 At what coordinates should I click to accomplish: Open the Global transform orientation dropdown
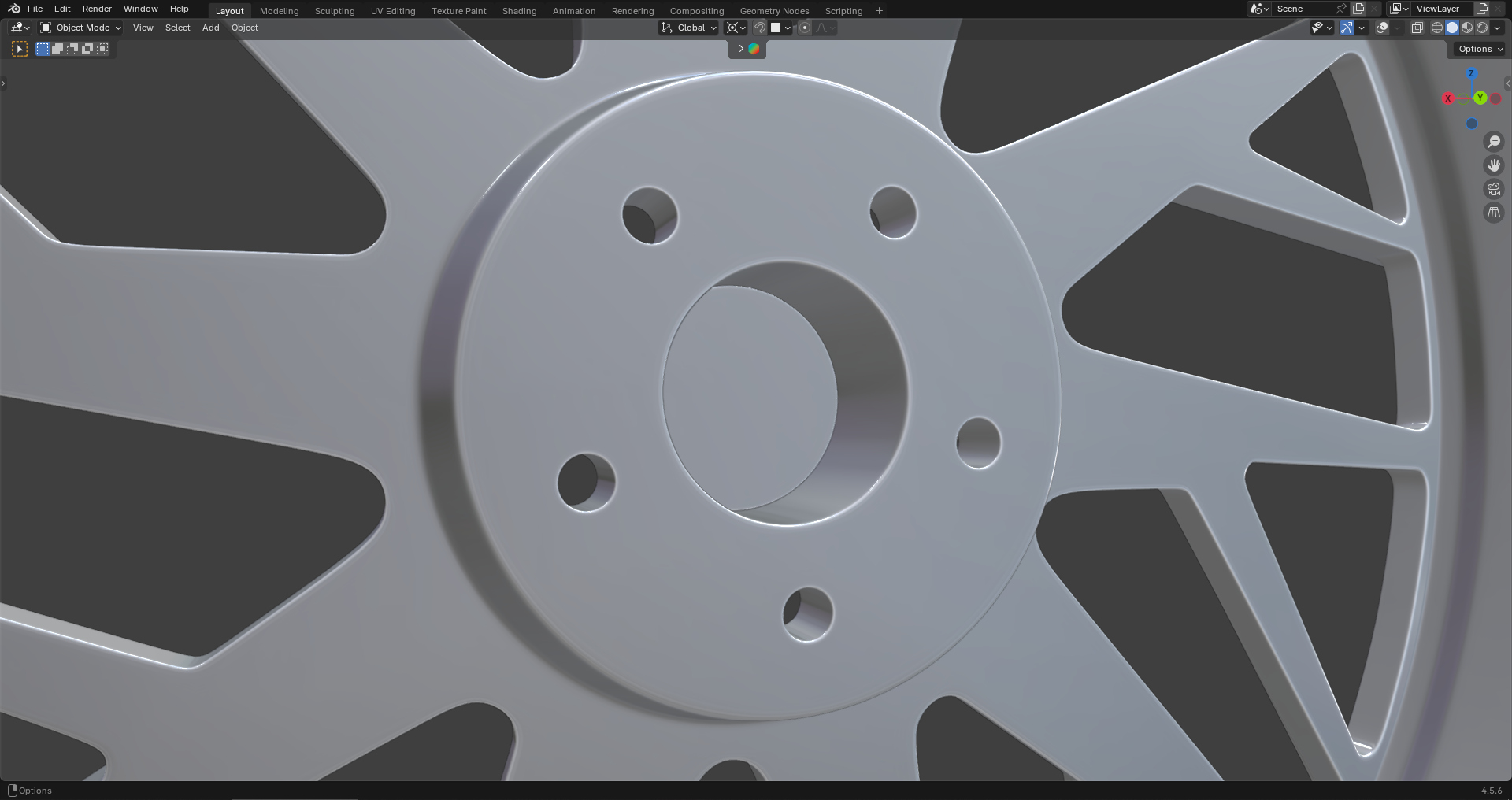pyautogui.click(x=689, y=28)
